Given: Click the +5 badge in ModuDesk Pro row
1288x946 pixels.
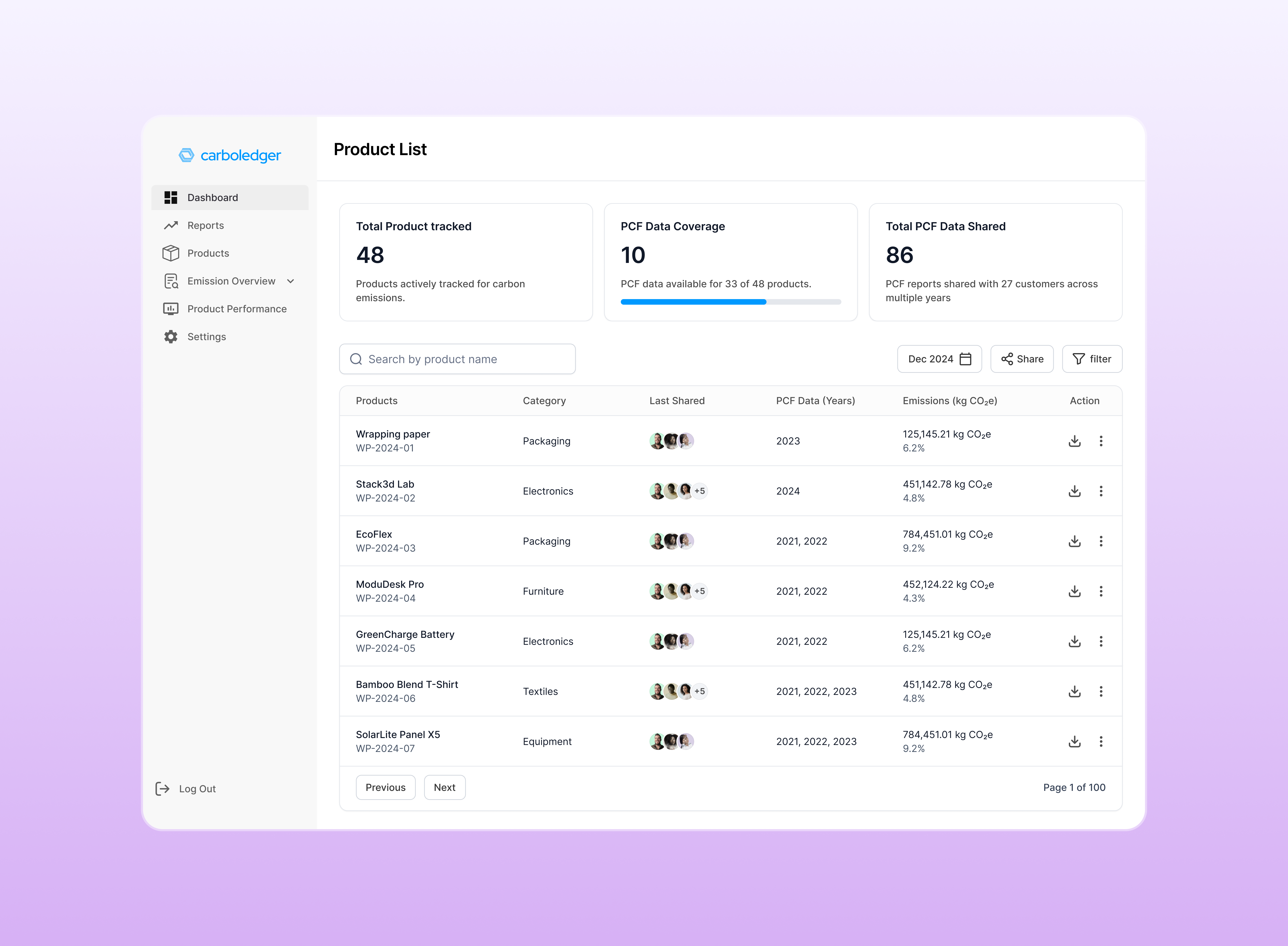Looking at the screenshot, I should tap(699, 591).
